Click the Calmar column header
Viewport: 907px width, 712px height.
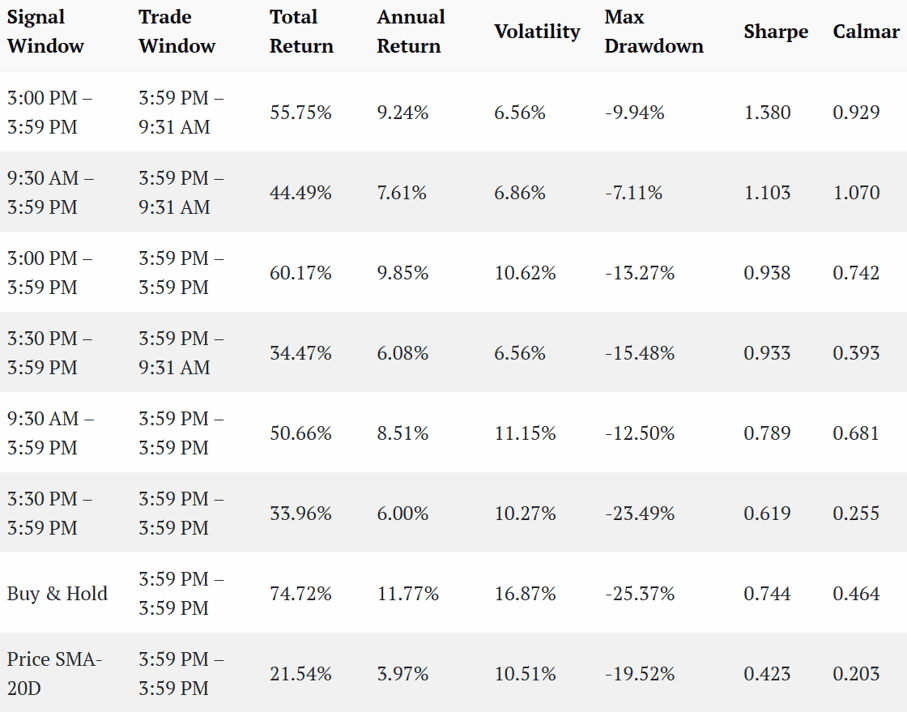(x=866, y=31)
